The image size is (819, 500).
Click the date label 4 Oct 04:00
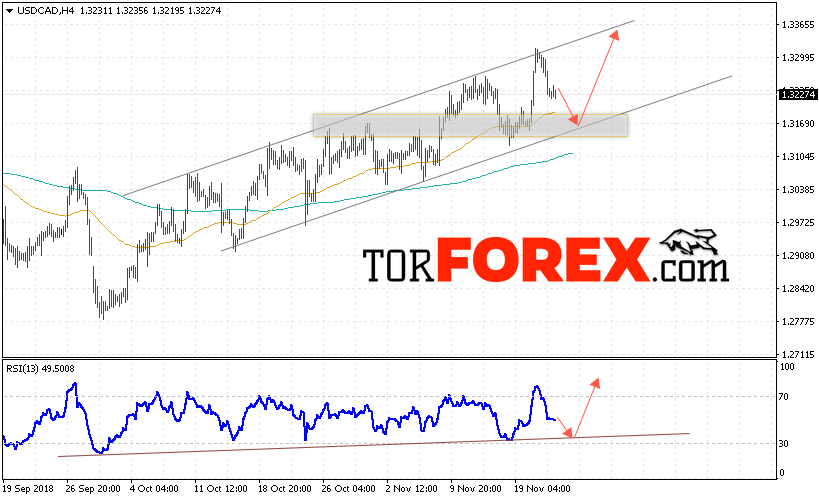pyautogui.click(x=154, y=489)
